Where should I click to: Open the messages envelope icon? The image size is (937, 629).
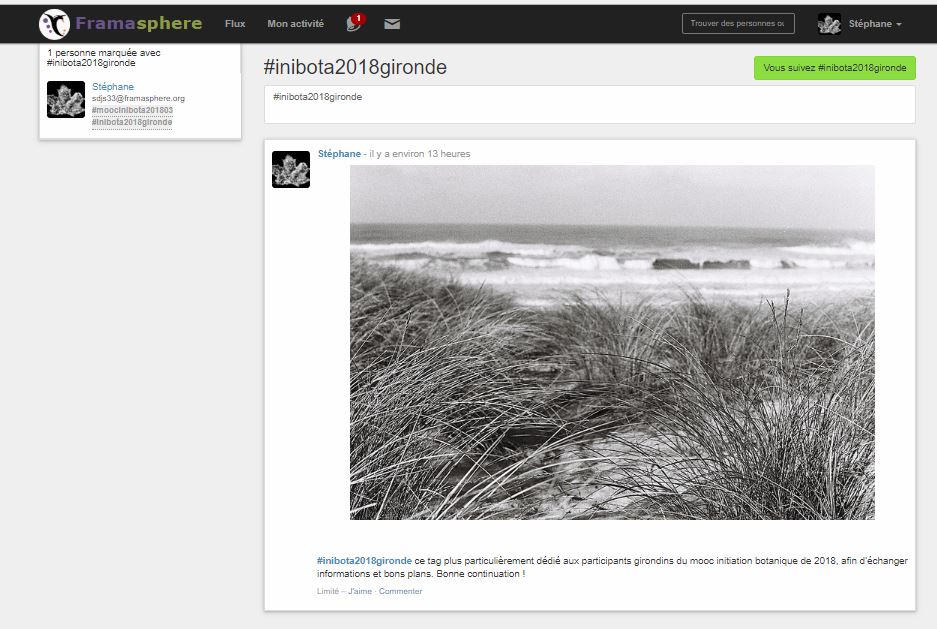tap(392, 24)
